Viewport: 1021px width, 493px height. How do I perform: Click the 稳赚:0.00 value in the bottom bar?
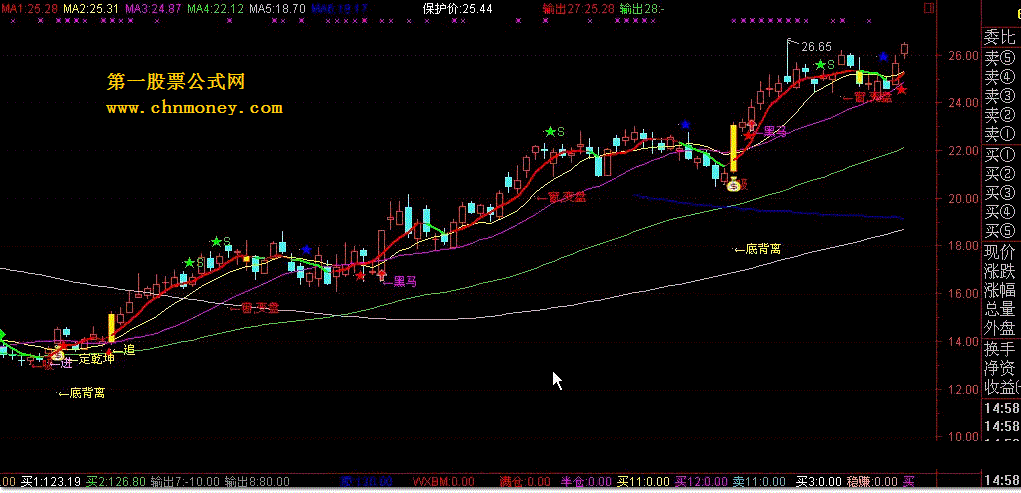click(x=871, y=482)
